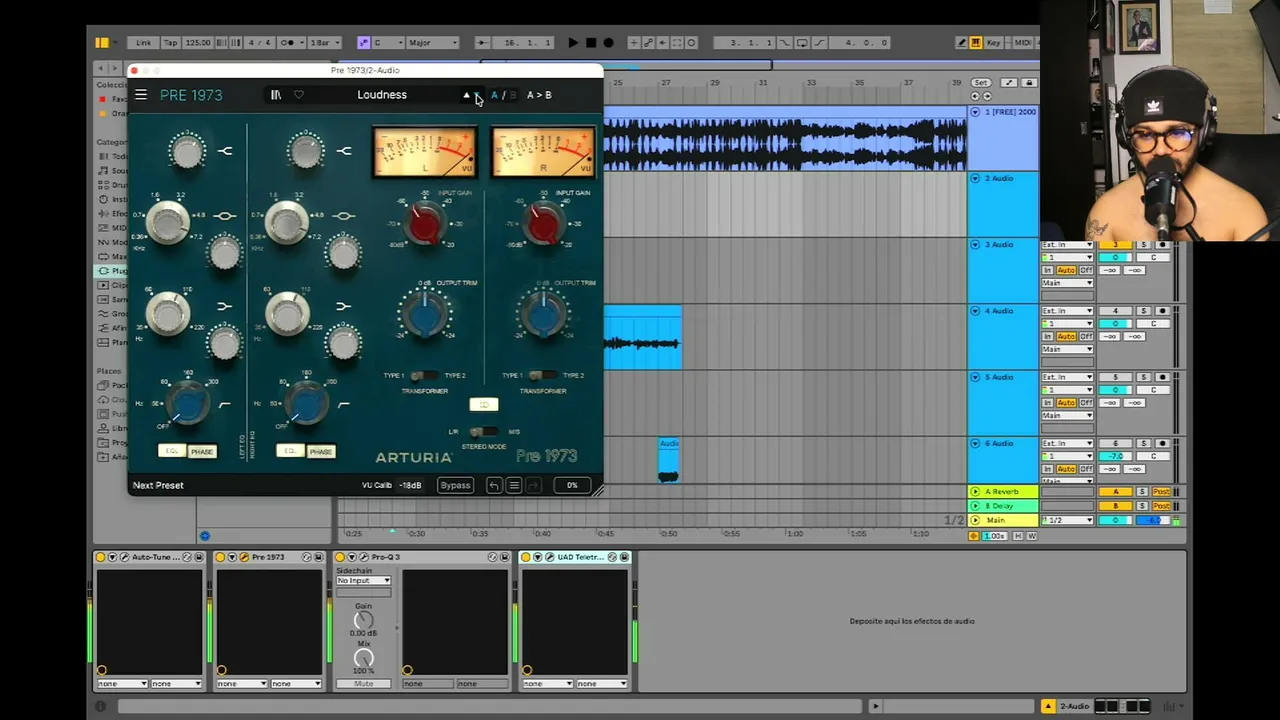1280x720 pixels.
Task: Toggle the left channel EQL button
Action: tap(172, 451)
